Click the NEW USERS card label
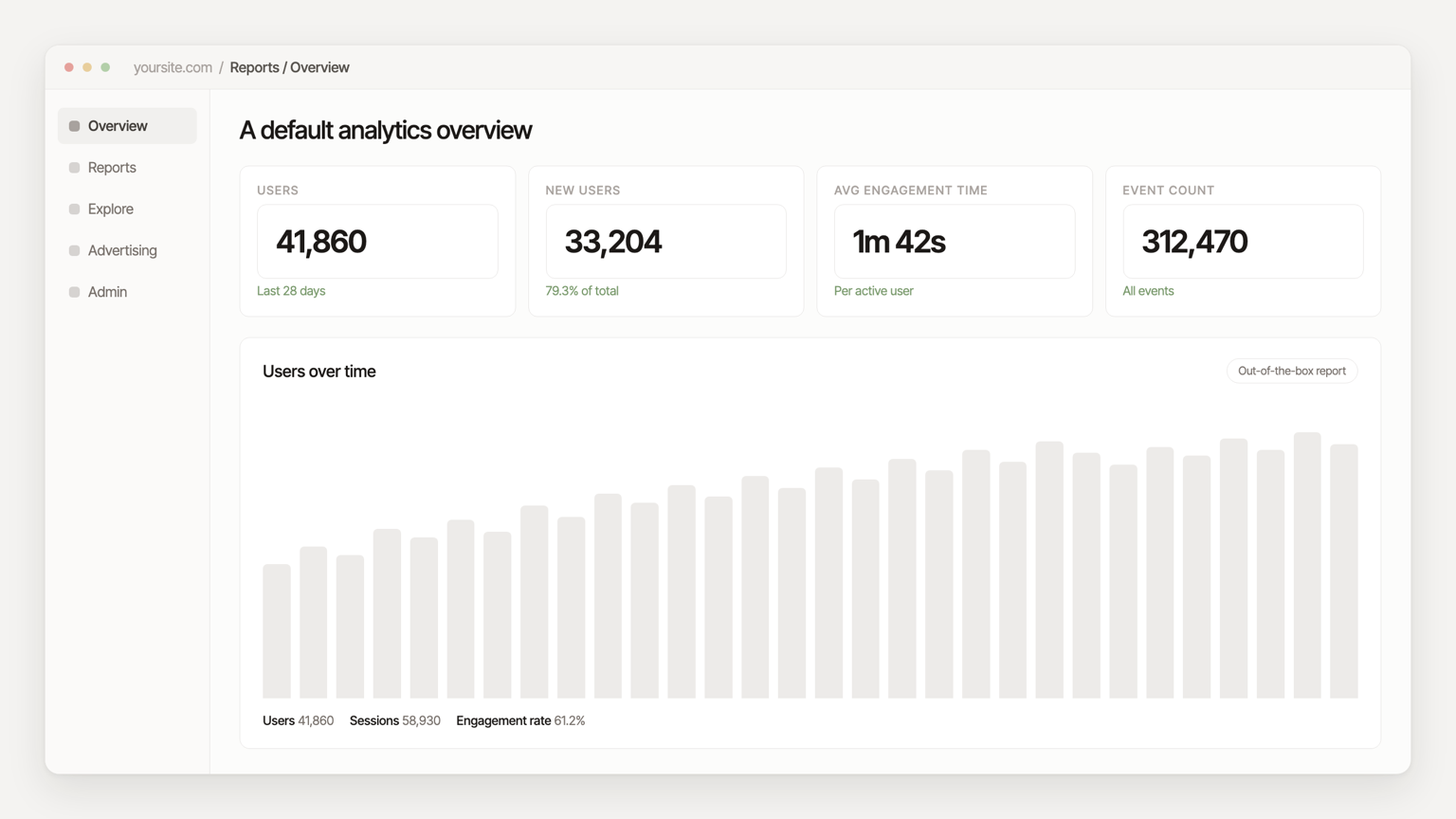 [583, 191]
